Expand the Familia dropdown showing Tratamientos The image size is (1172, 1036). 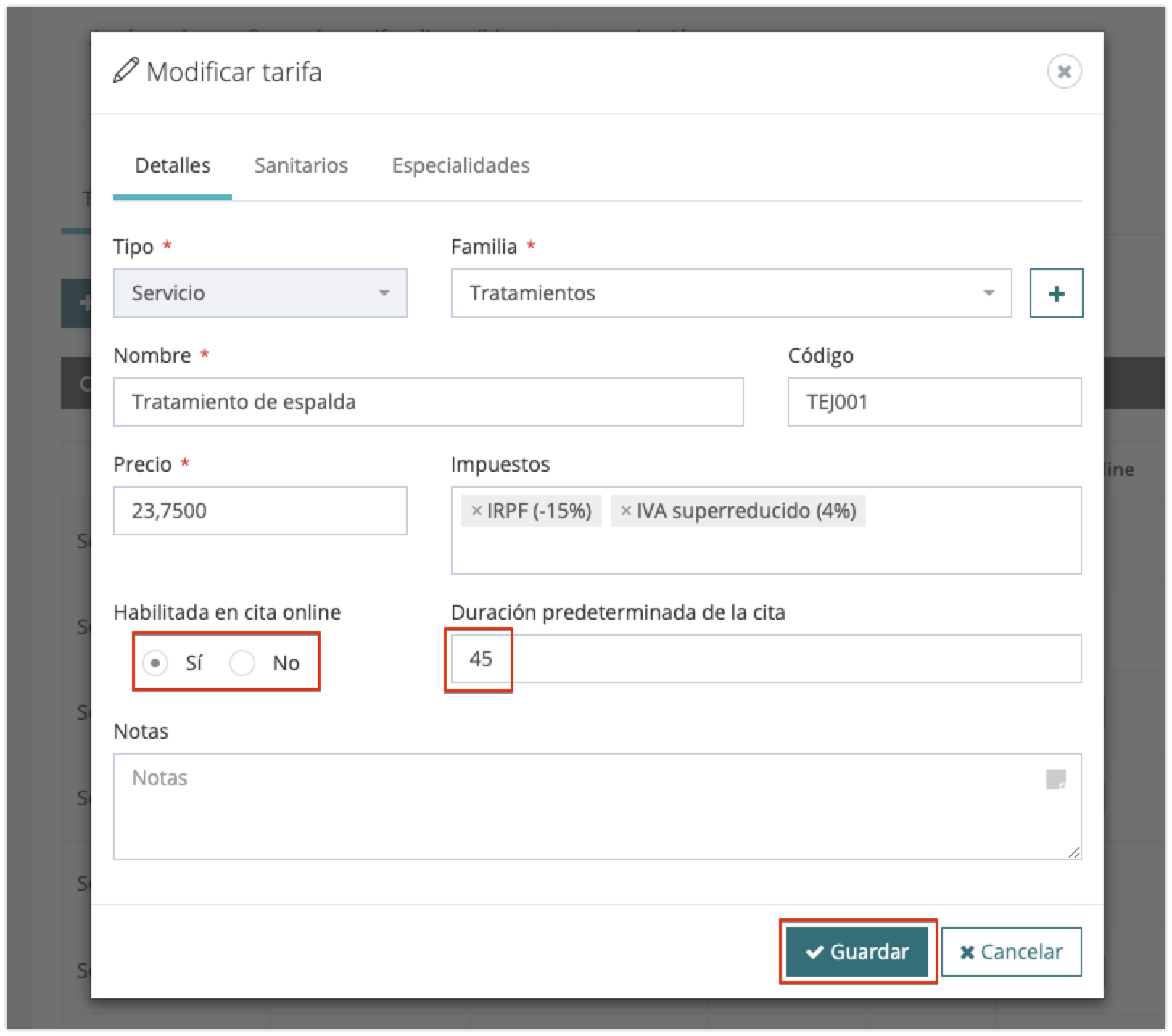point(730,294)
